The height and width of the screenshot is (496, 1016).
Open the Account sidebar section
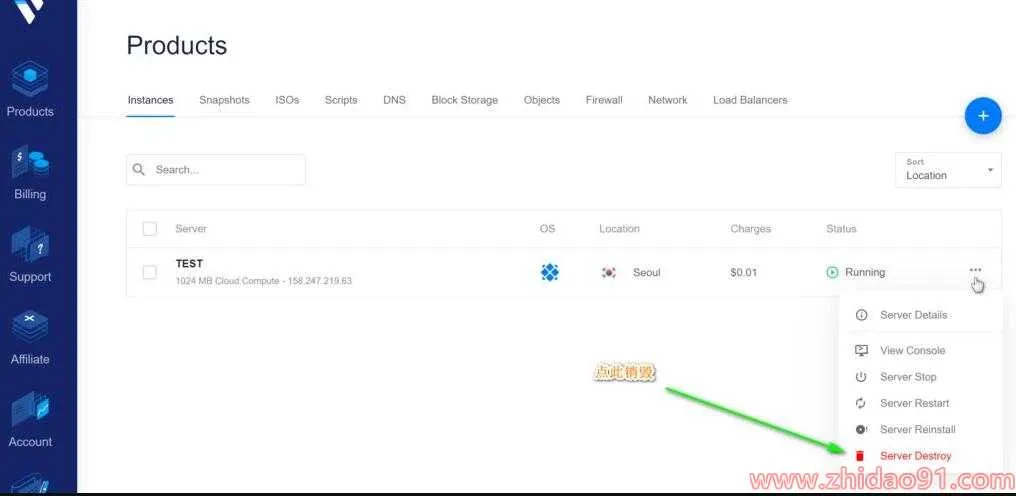coord(30,419)
